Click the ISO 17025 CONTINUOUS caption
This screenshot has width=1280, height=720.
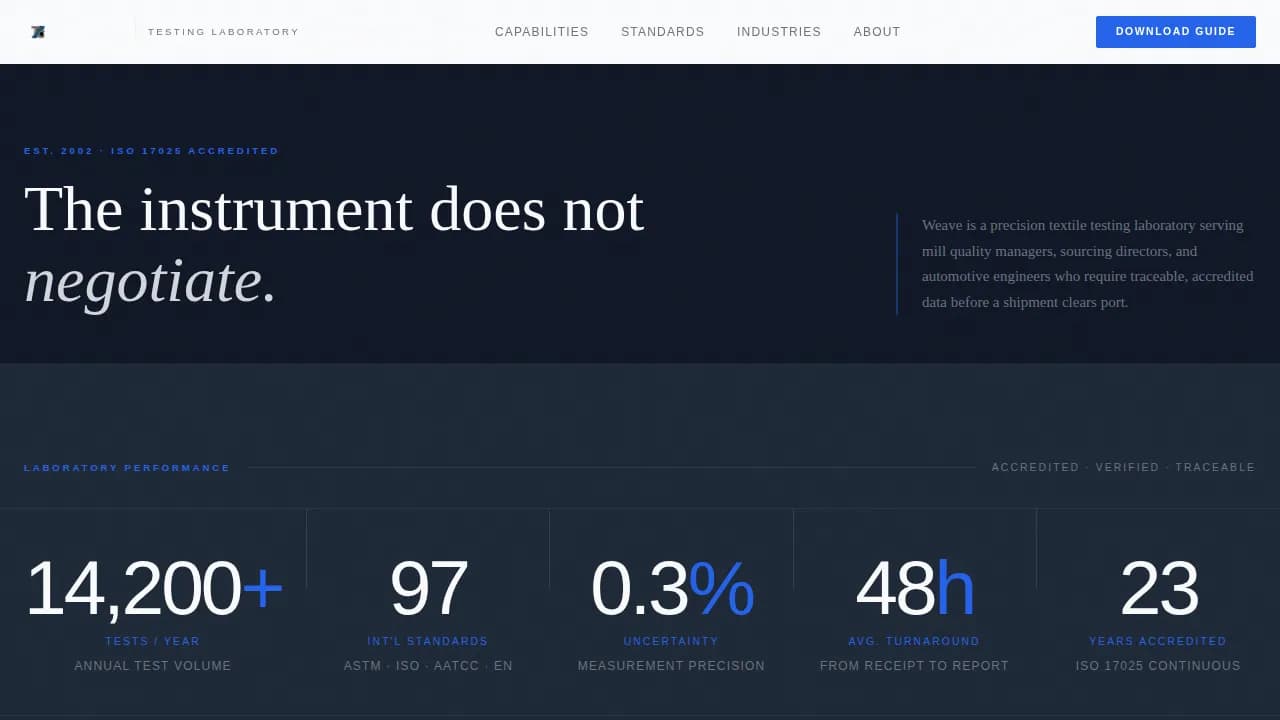tap(1158, 665)
